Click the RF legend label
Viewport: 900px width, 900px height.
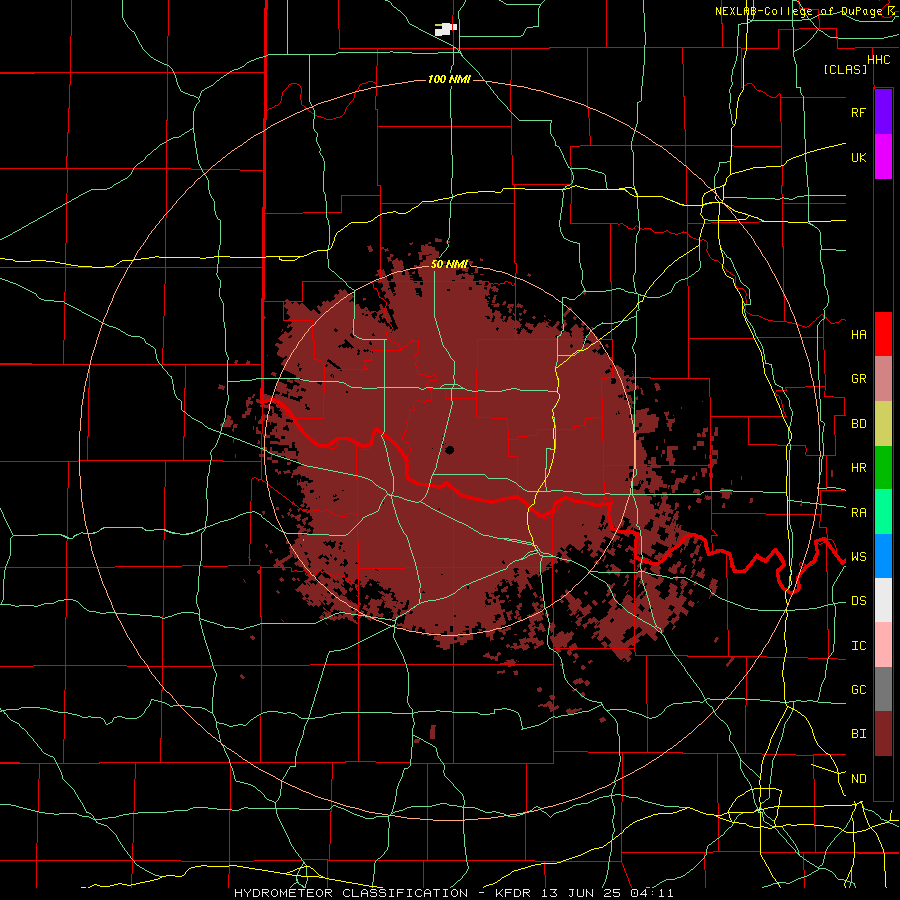(x=858, y=112)
